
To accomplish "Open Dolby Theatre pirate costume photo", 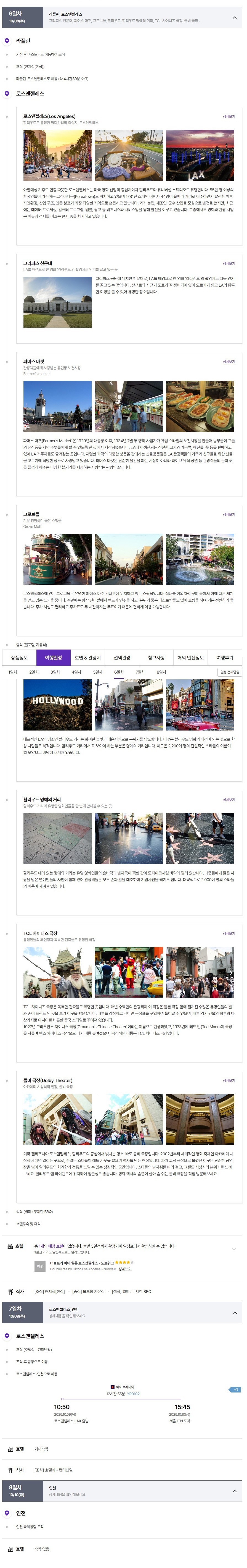I will 58,1120.
